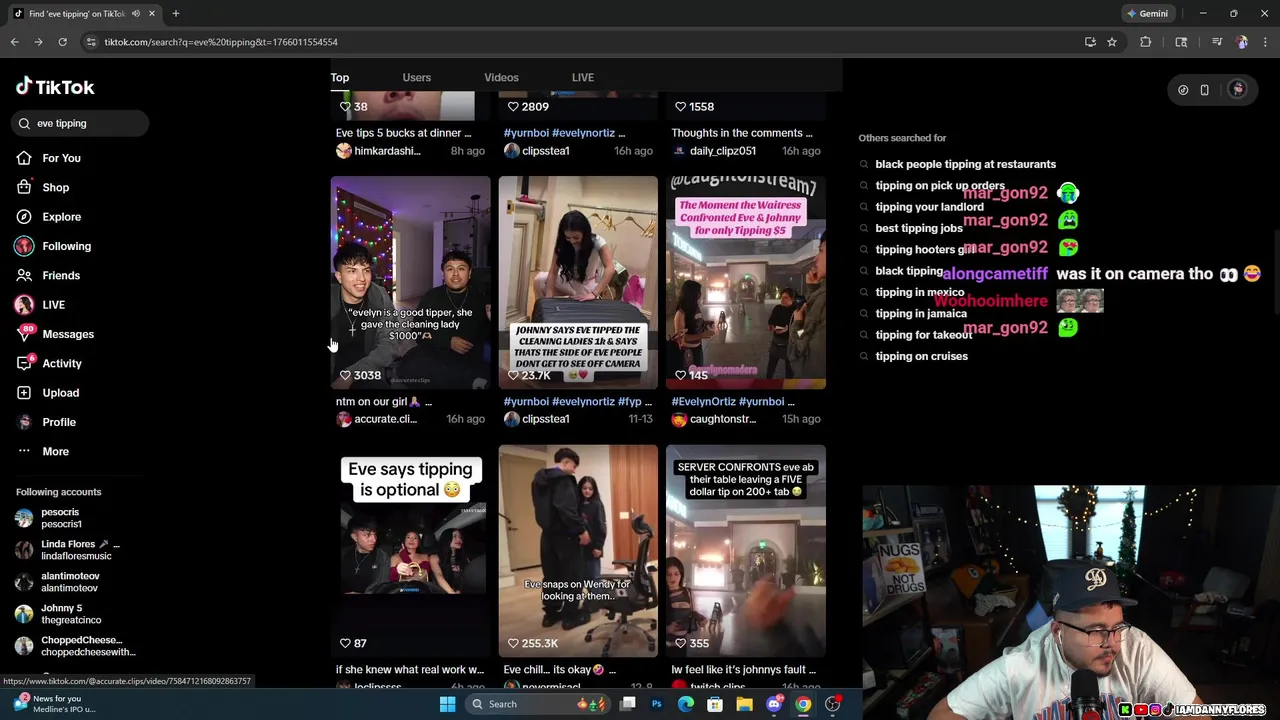Open Photoshop from the taskbar
The image size is (1280, 720).
click(657, 704)
